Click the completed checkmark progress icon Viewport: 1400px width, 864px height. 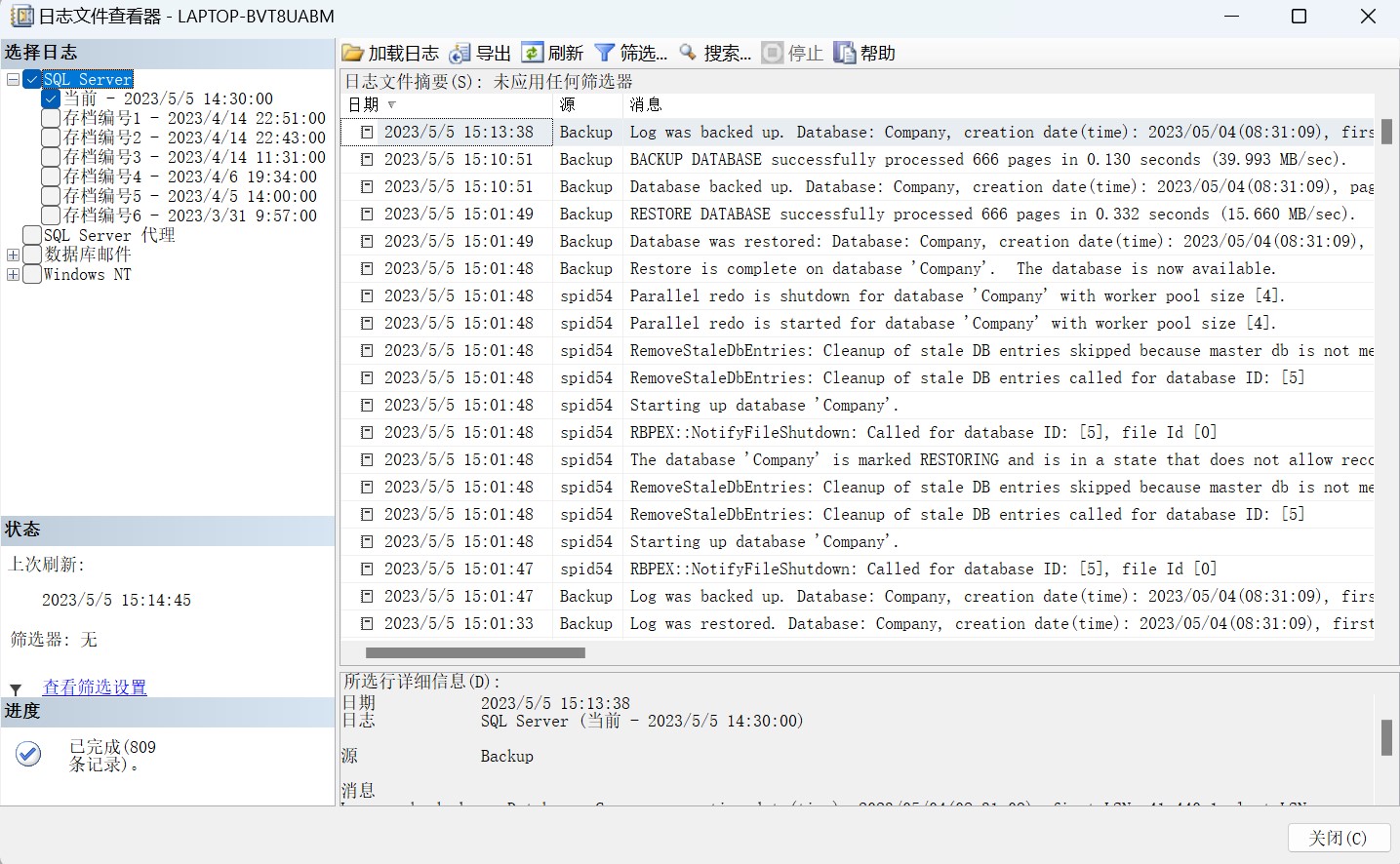(28, 754)
